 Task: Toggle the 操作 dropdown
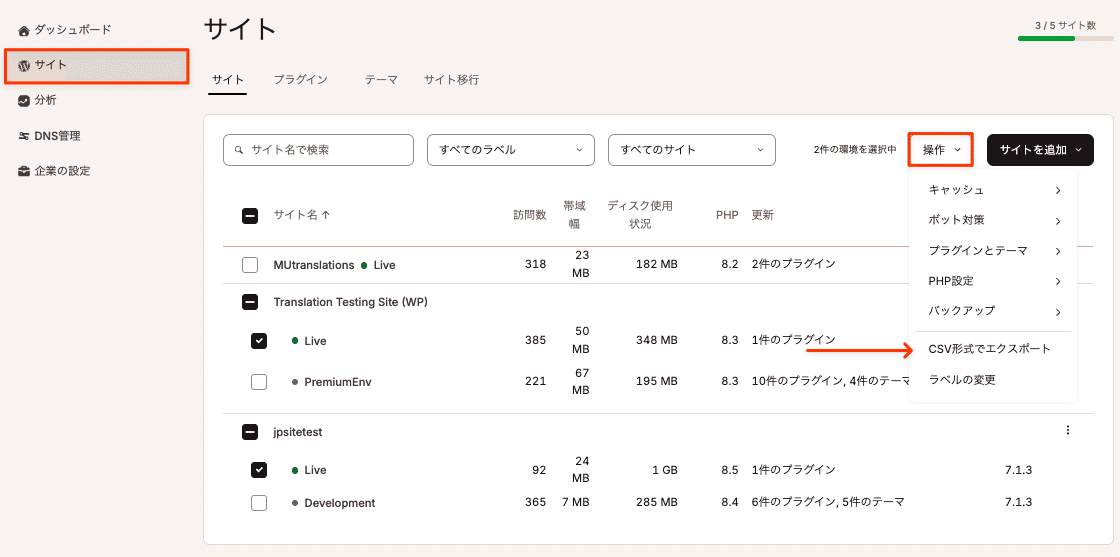click(x=941, y=150)
